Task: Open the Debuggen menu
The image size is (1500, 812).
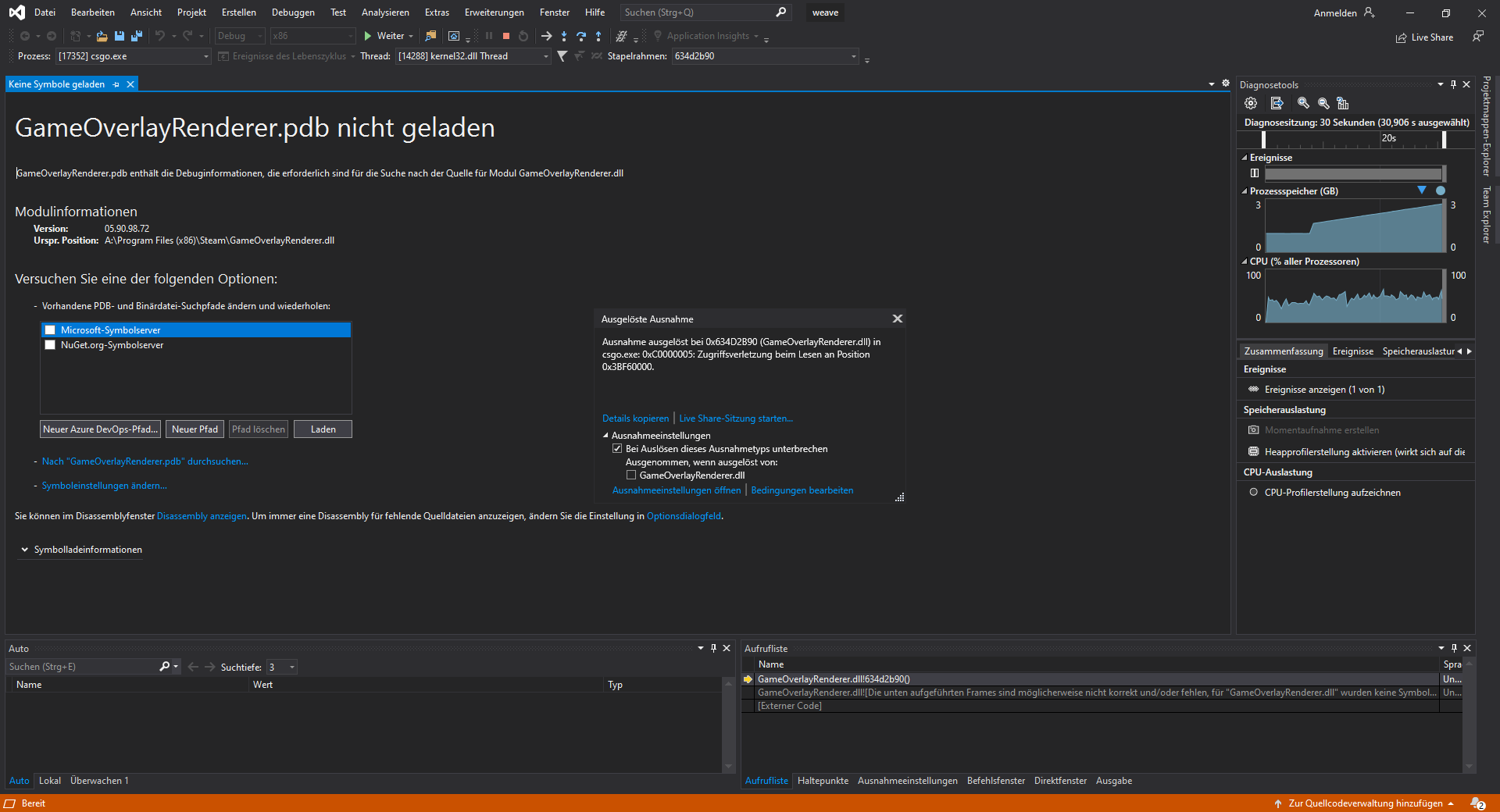Action: [x=293, y=12]
